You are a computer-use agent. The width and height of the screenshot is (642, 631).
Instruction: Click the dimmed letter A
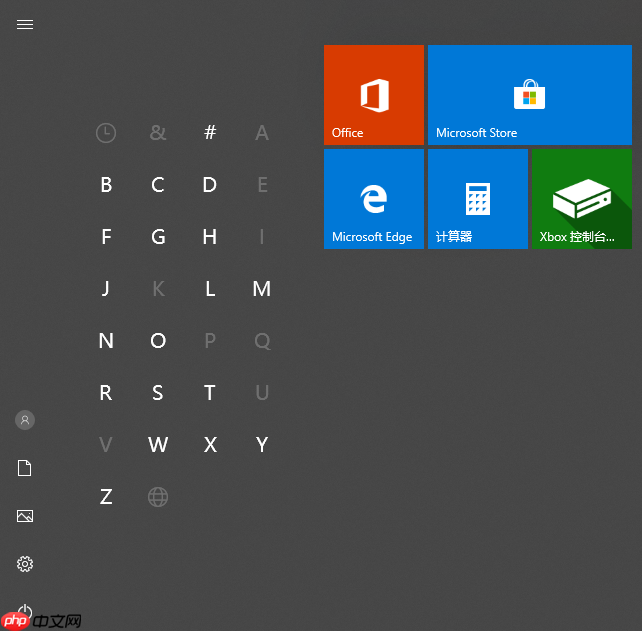[x=262, y=133]
